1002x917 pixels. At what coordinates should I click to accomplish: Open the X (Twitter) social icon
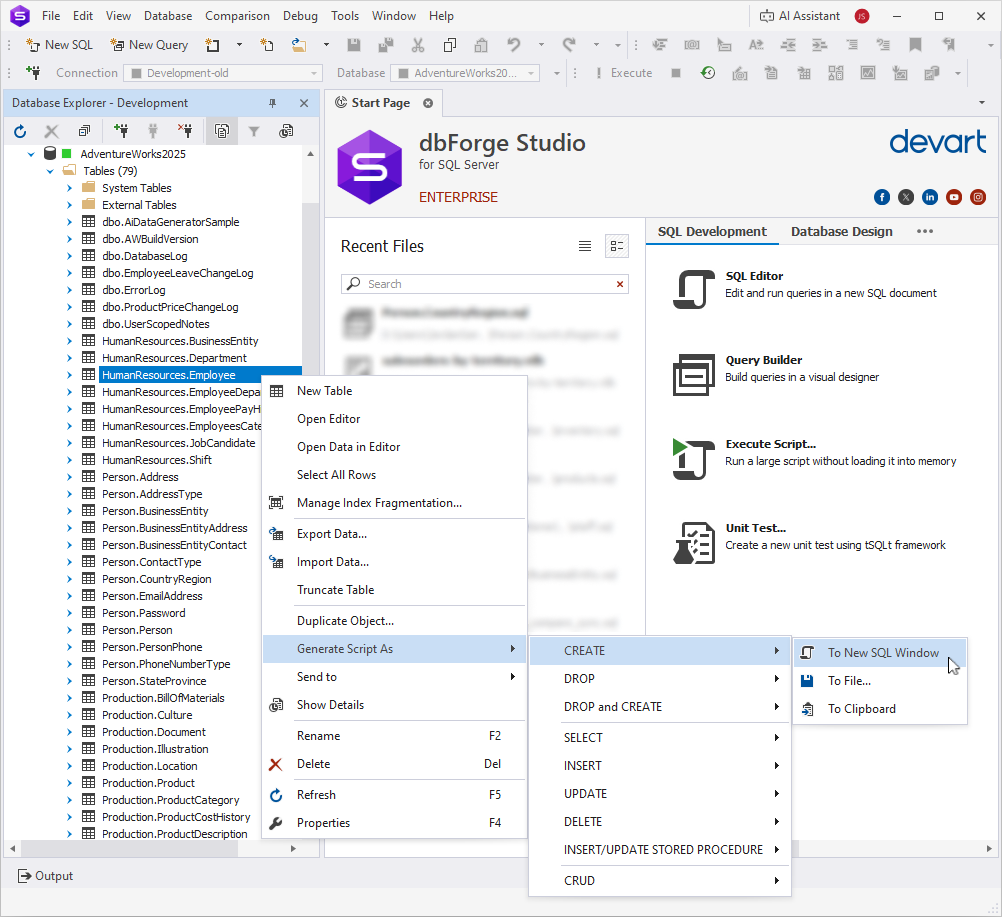[x=906, y=197]
